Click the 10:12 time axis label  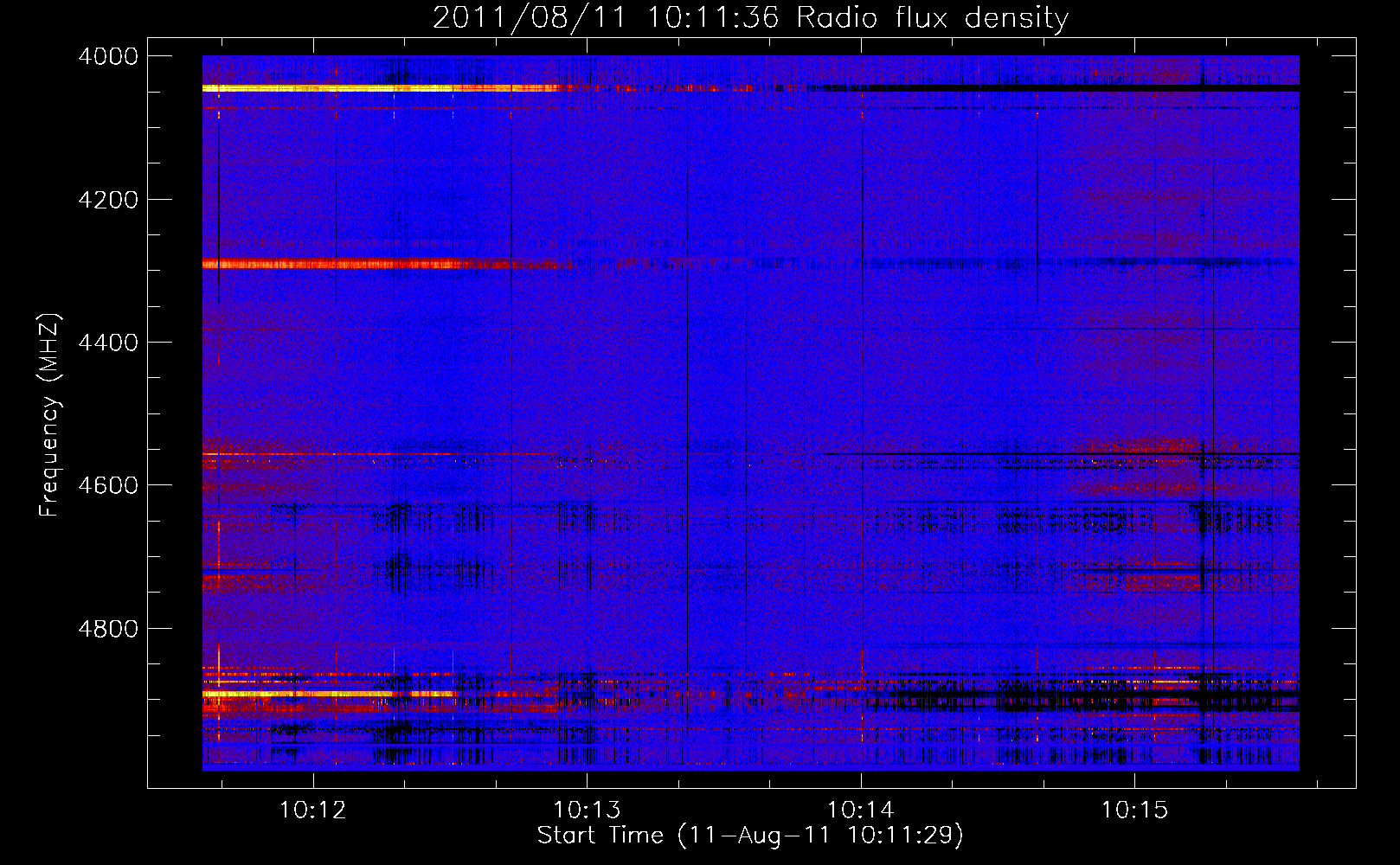[312, 811]
